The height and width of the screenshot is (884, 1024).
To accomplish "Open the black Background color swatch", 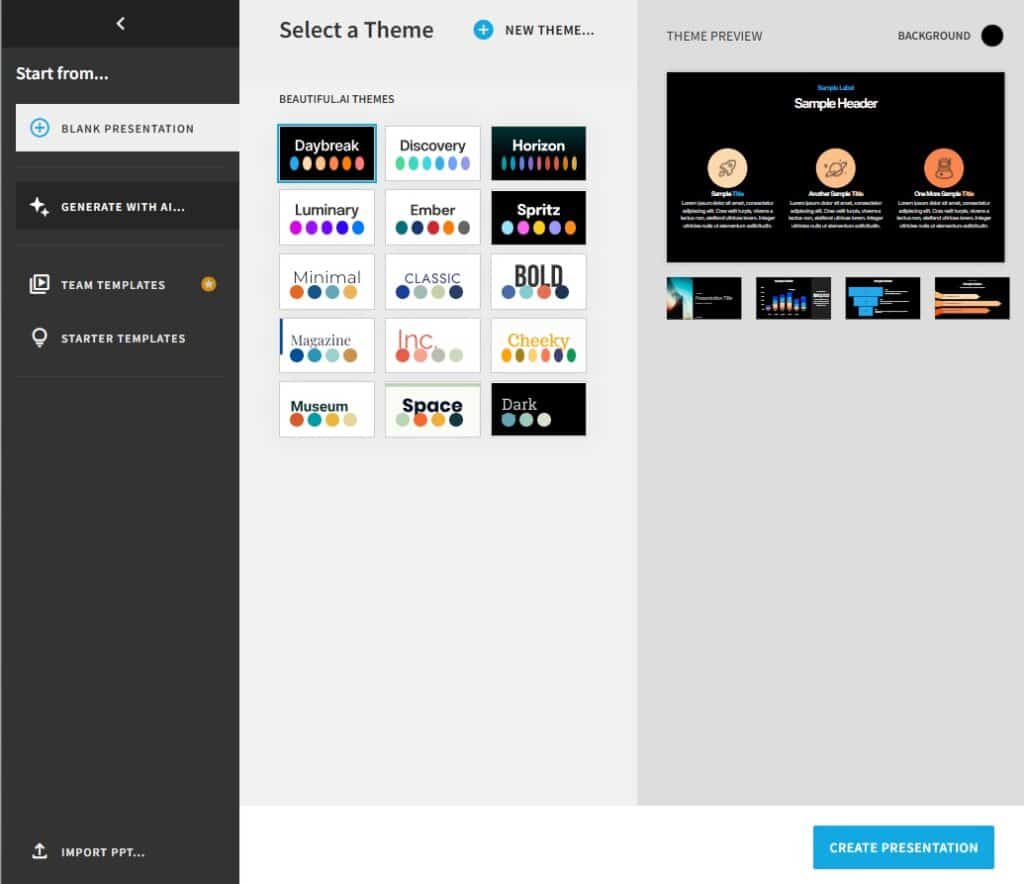I will pyautogui.click(x=991, y=36).
